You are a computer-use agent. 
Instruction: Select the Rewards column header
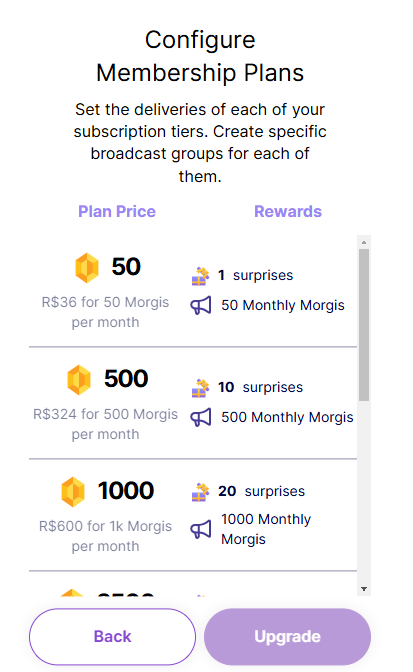pyautogui.click(x=288, y=212)
